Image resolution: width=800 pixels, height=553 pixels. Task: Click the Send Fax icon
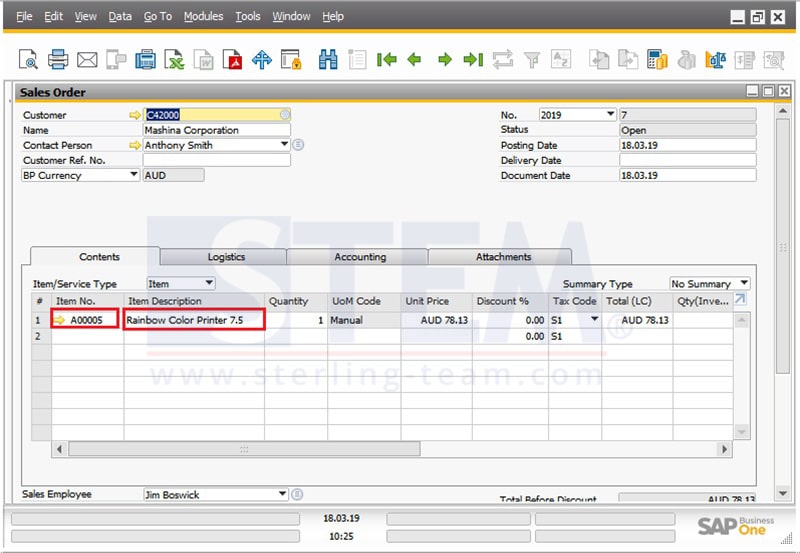(x=145, y=60)
